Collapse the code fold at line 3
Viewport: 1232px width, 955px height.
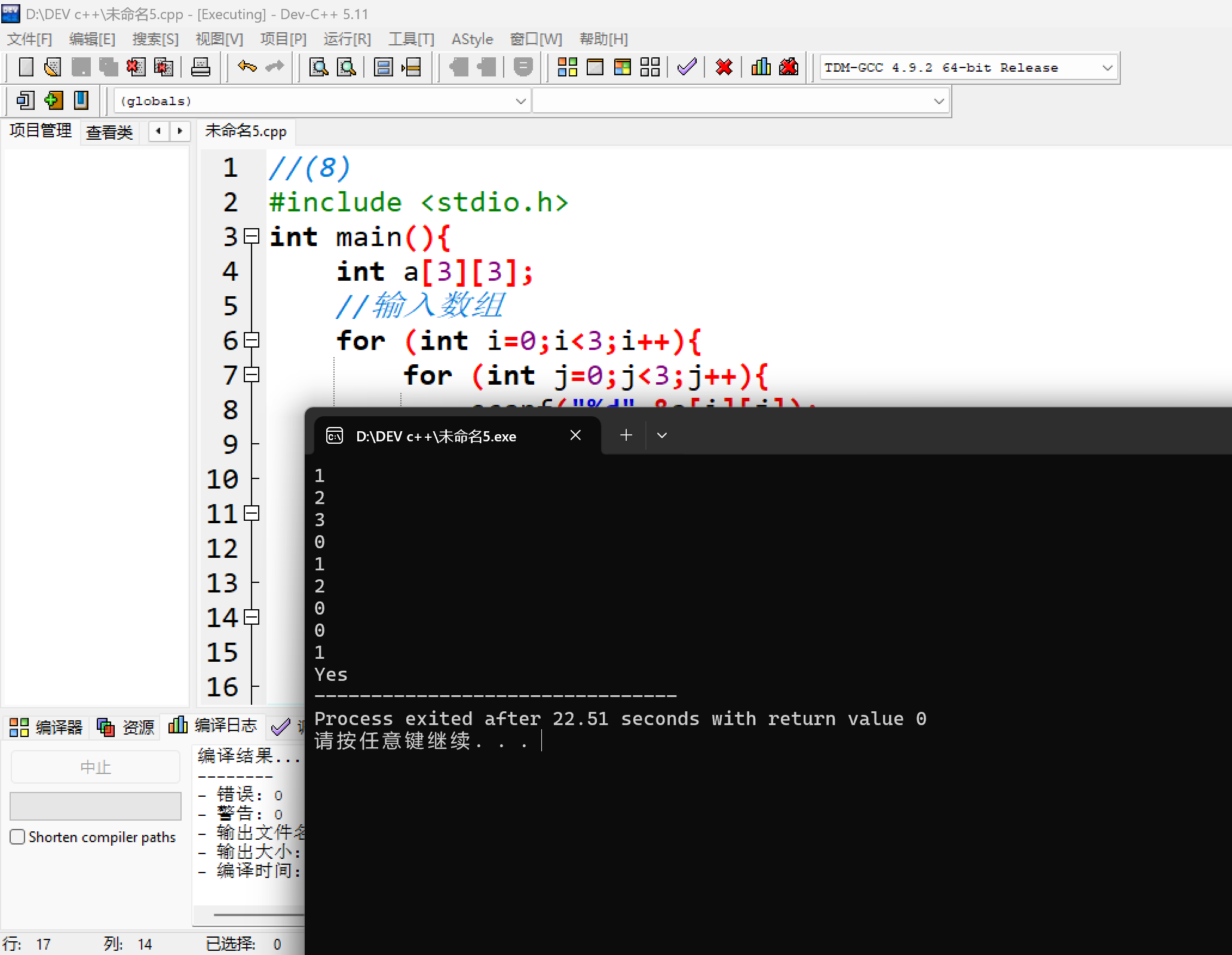point(252,237)
